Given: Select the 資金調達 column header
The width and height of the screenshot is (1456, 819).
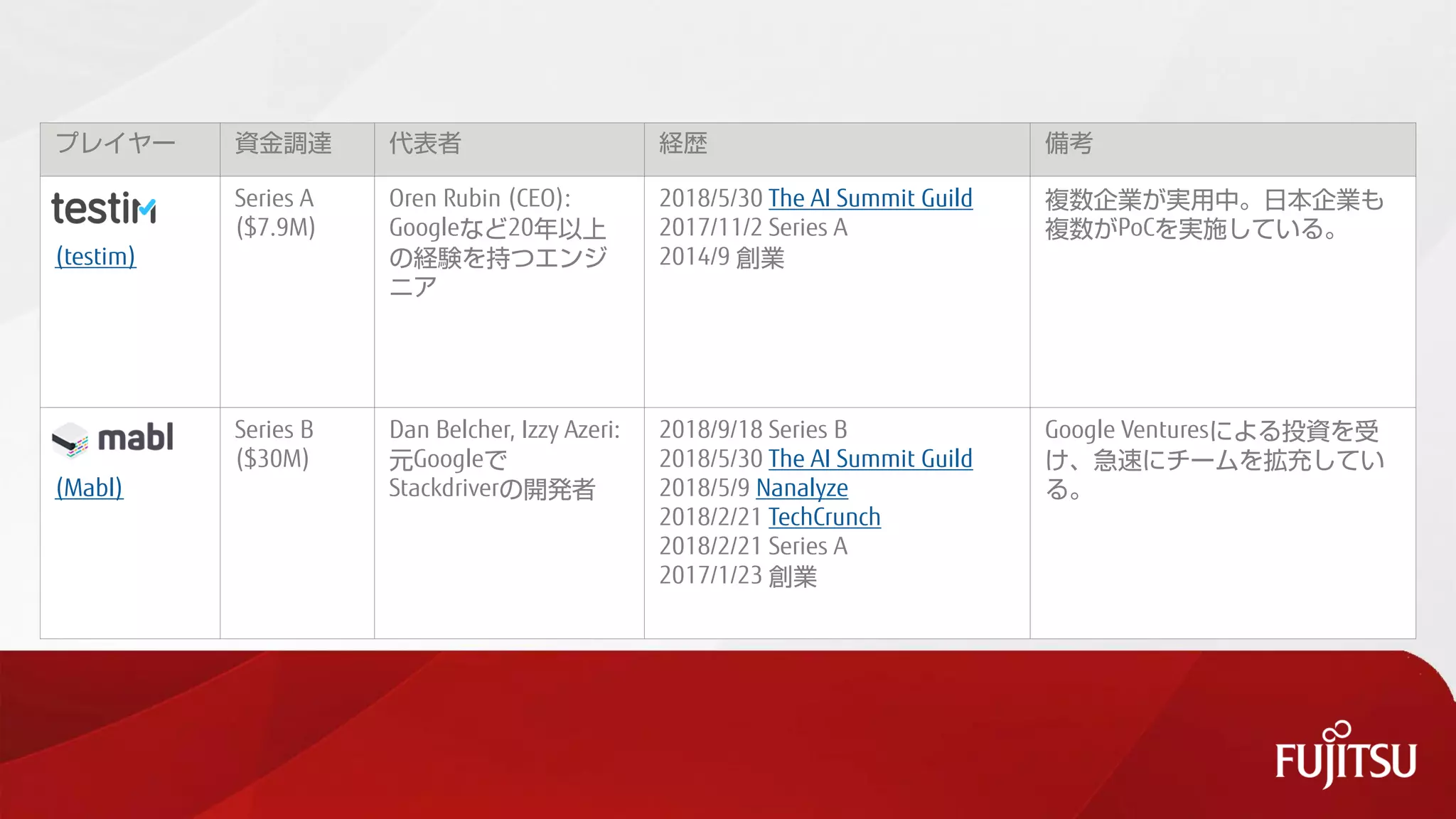Looking at the screenshot, I should 297,149.
